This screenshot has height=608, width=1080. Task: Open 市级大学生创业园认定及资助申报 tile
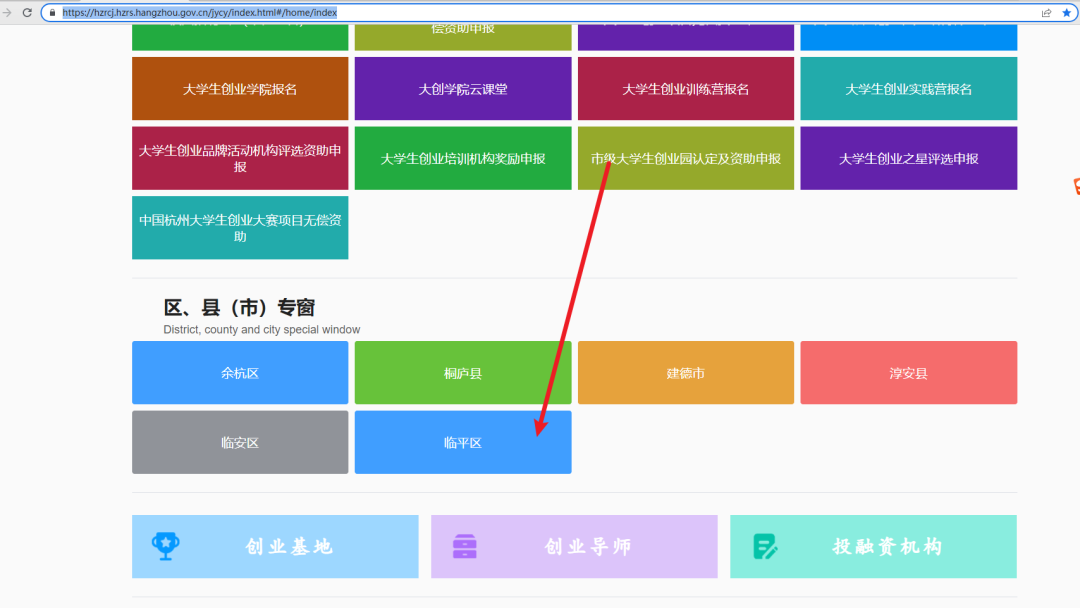coord(685,158)
